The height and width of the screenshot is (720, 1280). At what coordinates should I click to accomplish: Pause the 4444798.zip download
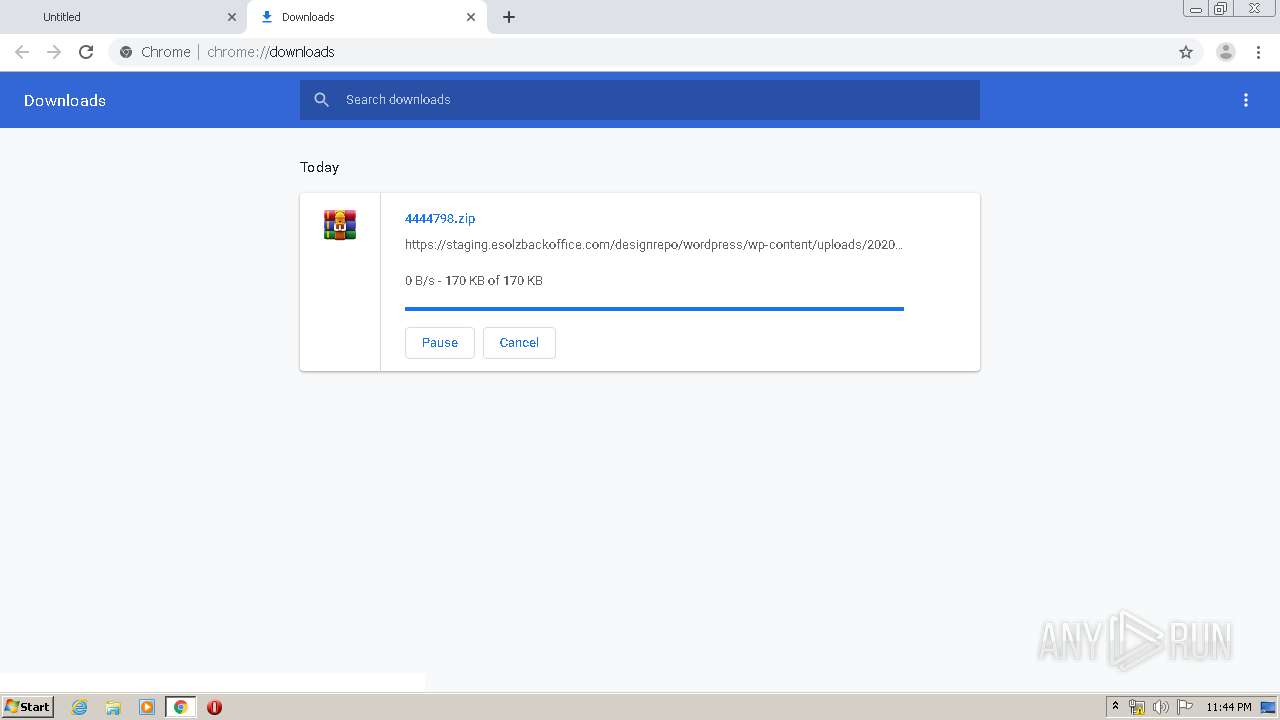(440, 342)
